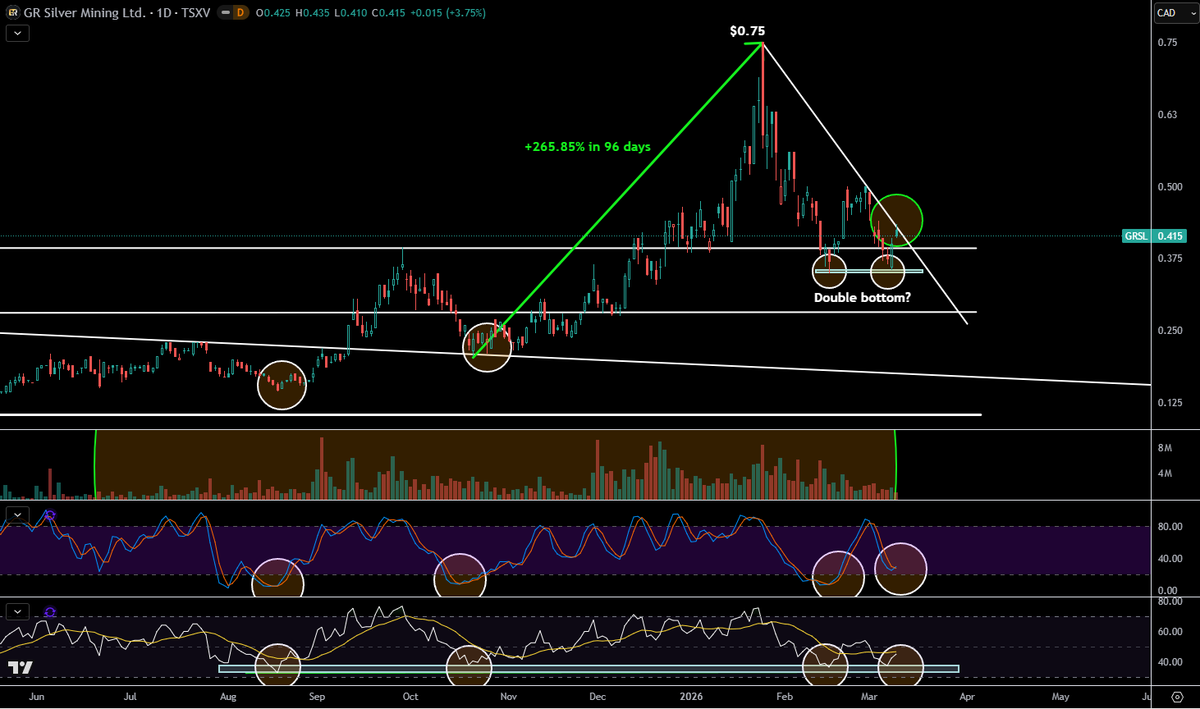Click the Sep label on time axis
This screenshot has height=709, width=1200.
(317, 695)
